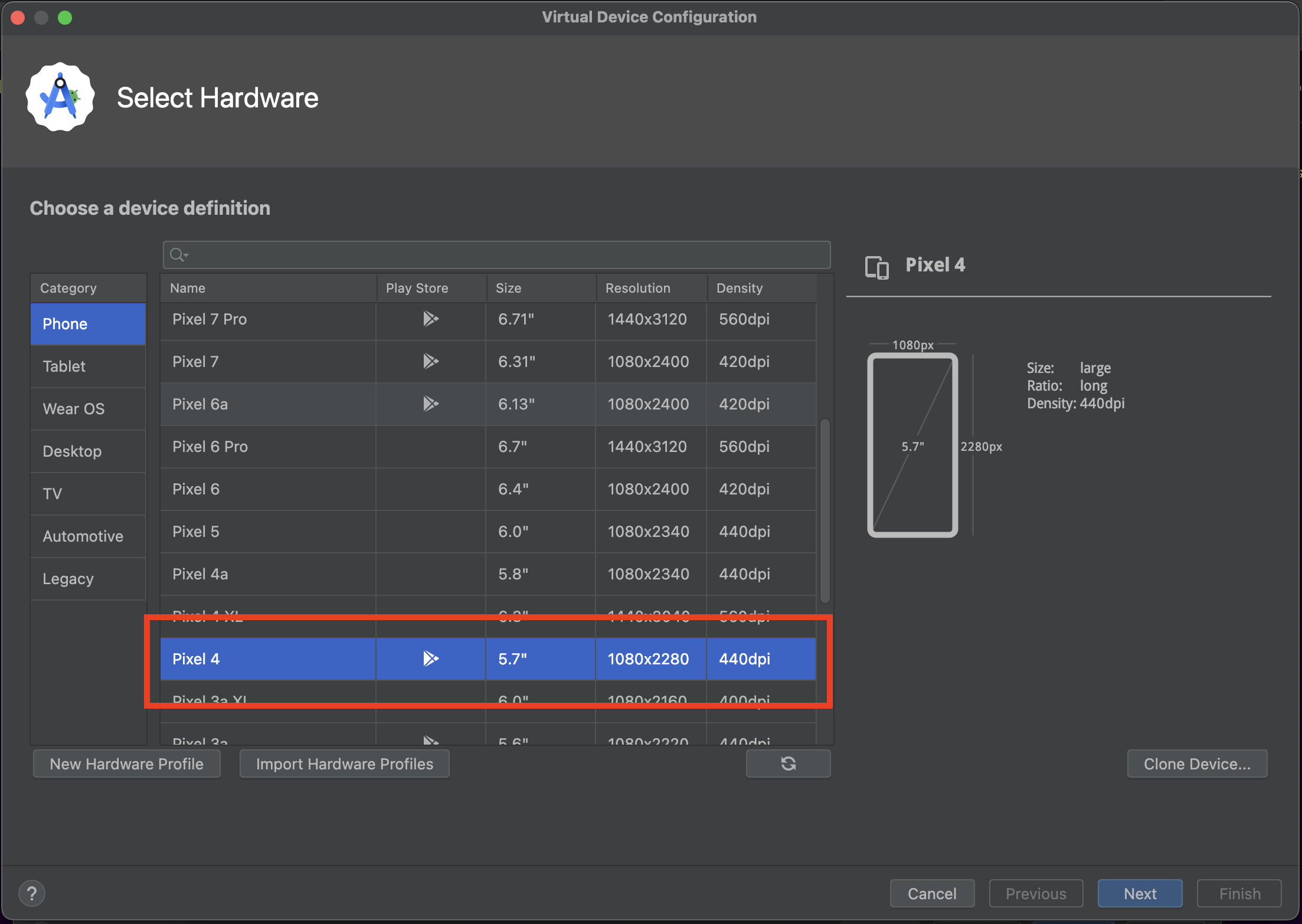Click the Android Studio logo icon
The height and width of the screenshot is (924, 1302).
click(60, 98)
